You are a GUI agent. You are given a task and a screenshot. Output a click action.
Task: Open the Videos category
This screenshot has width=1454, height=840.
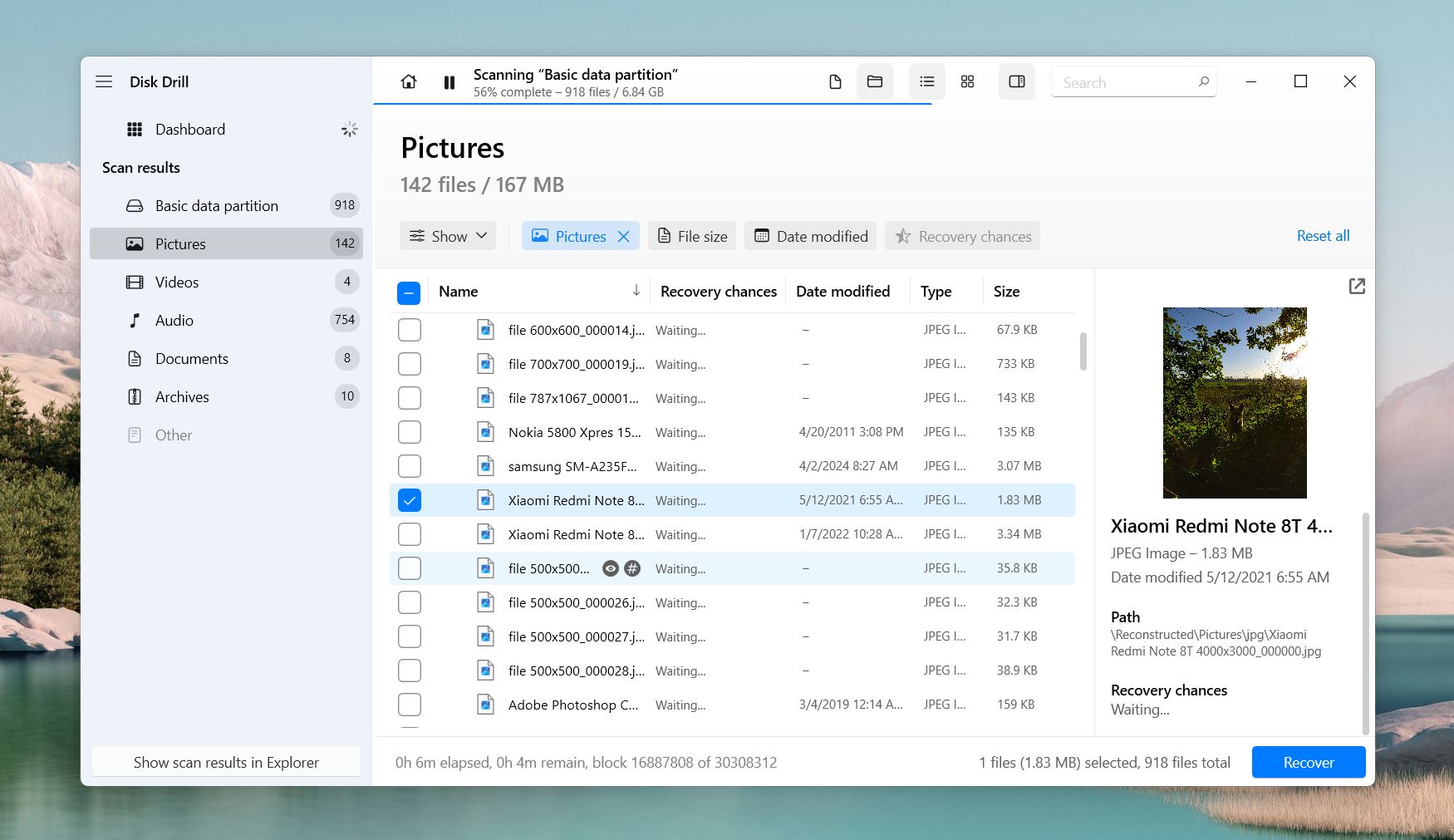pyautogui.click(x=226, y=282)
